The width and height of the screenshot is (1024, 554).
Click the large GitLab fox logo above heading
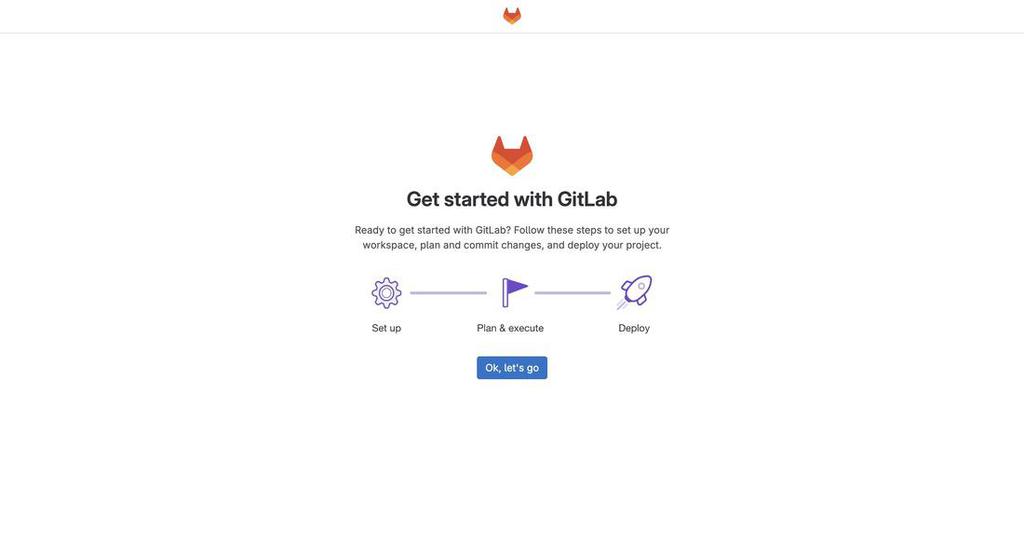512,155
